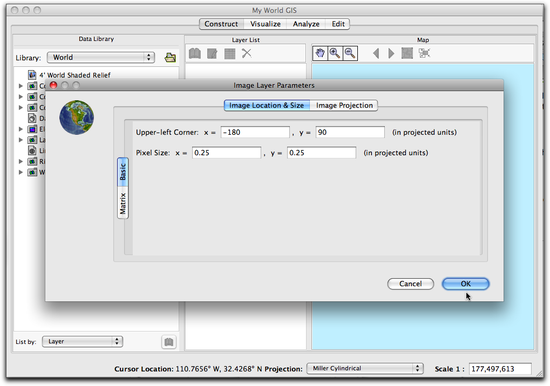The width and height of the screenshot is (550, 386).
Task: Click the edit layer notepad icon
Action: coord(212,54)
